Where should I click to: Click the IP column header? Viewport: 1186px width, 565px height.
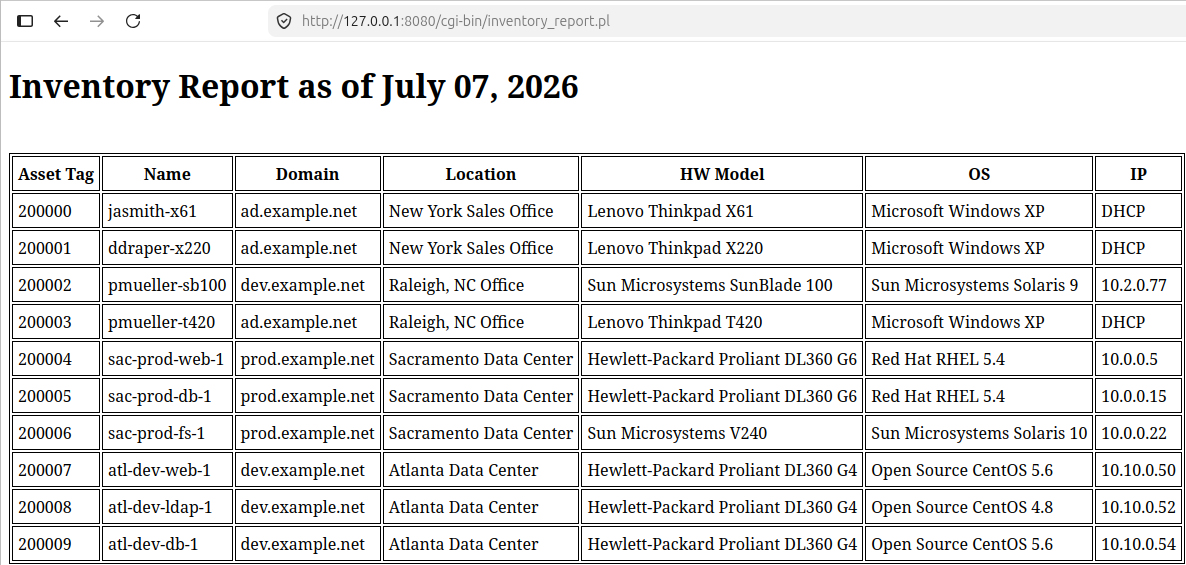point(1138,174)
